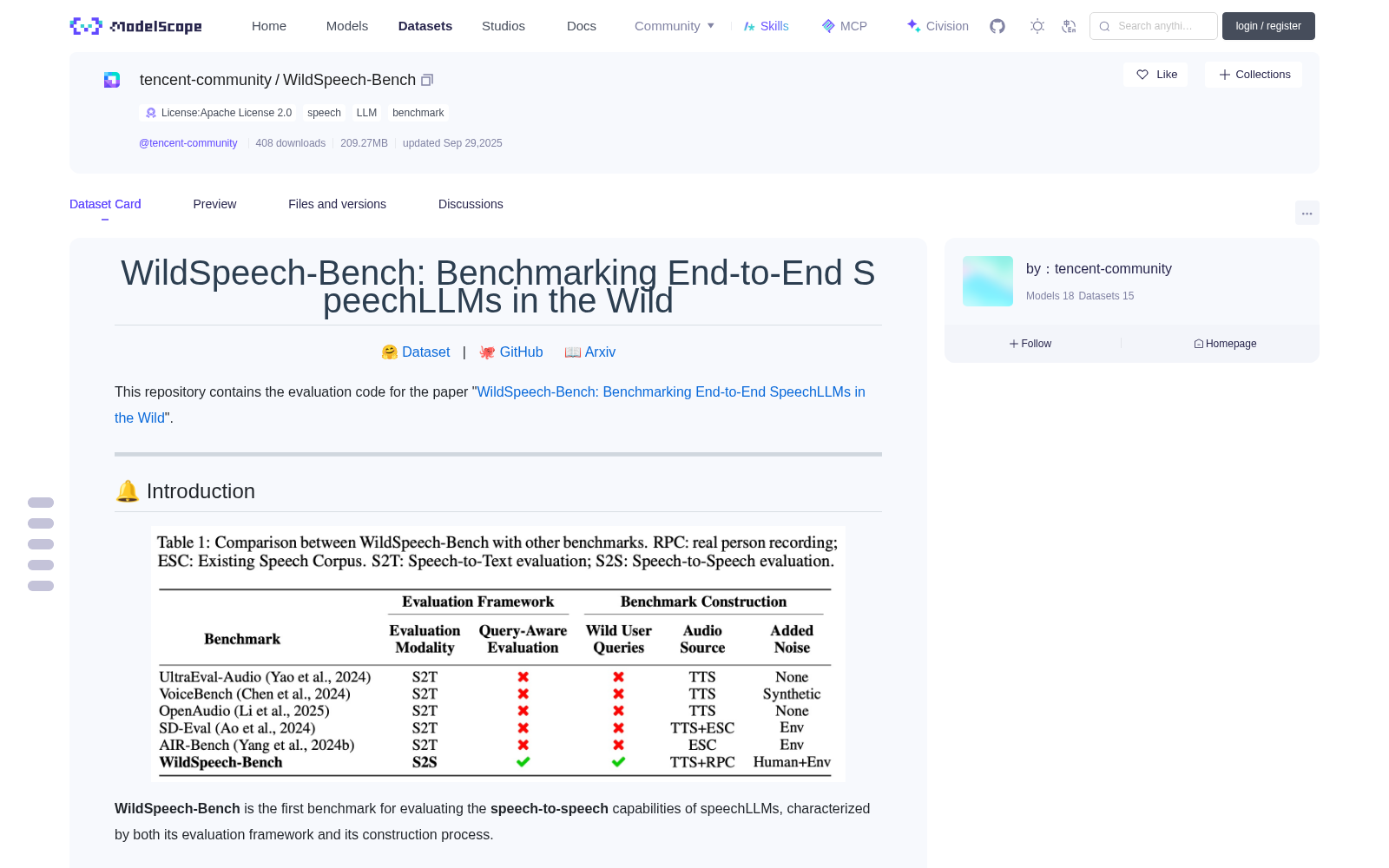Viewport: 1389px width, 868px height.
Task: Like the WildSpeech-Bench dataset
Action: (x=1155, y=75)
